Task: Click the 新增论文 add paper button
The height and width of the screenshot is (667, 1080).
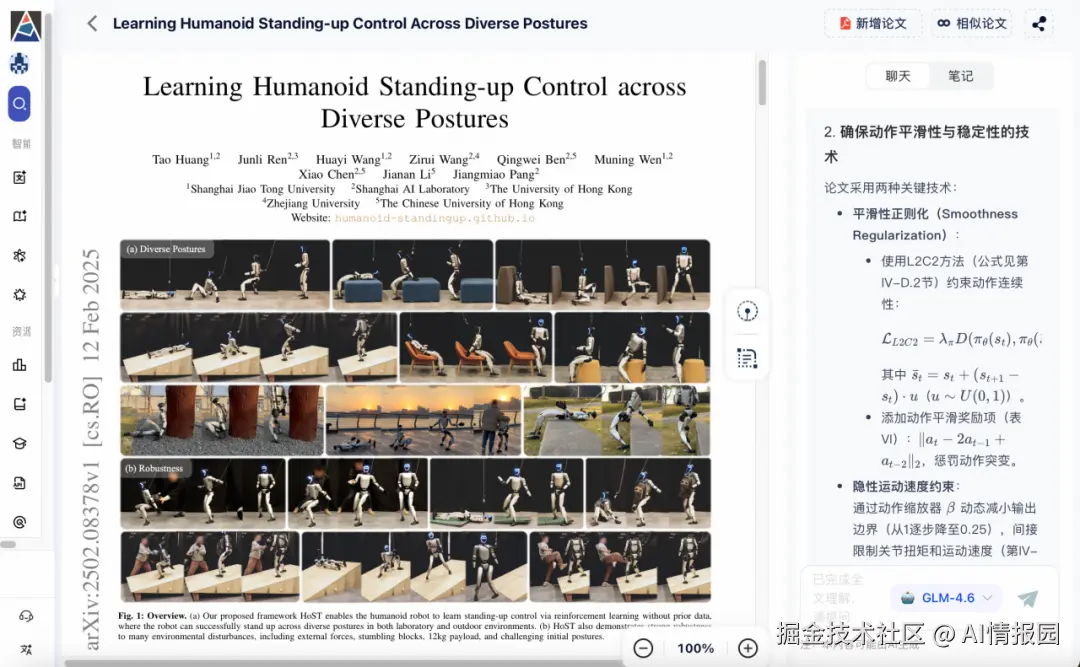Action: [x=873, y=23]
